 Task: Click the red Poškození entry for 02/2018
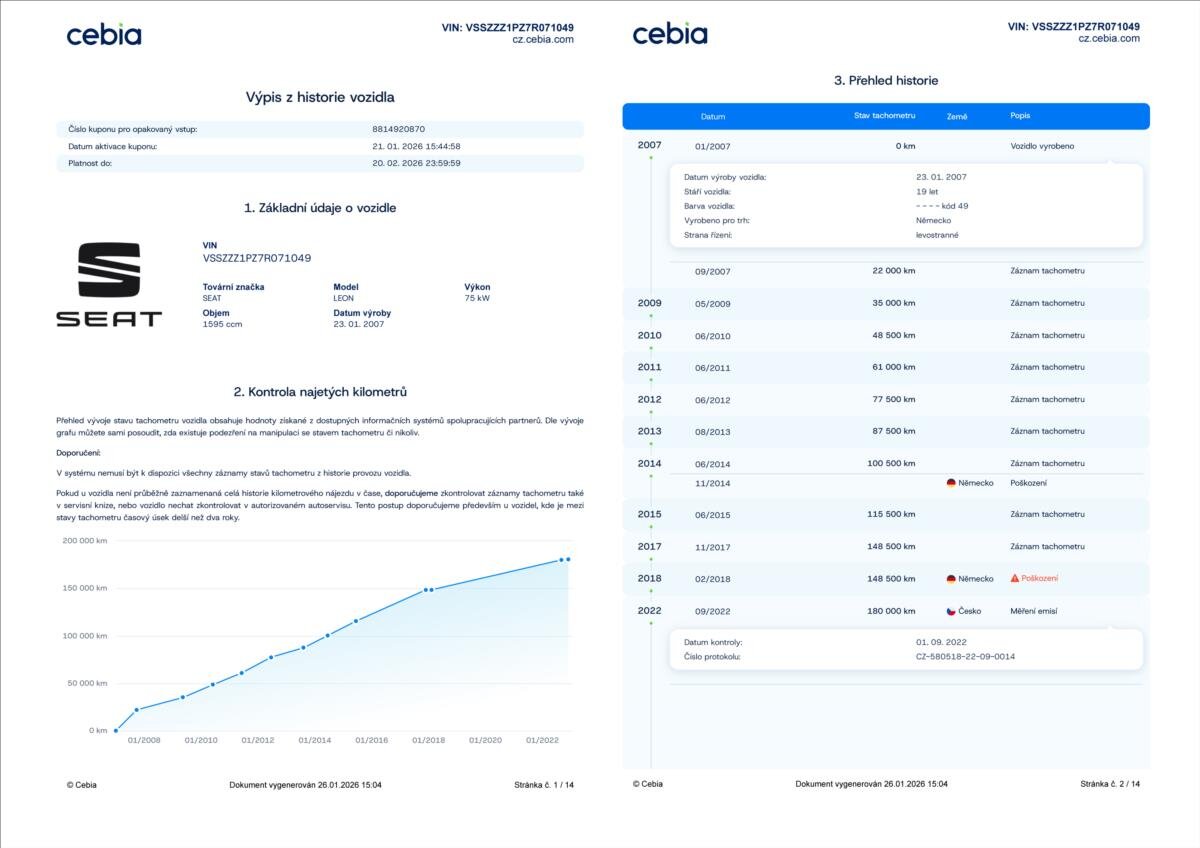(1039, 579)
